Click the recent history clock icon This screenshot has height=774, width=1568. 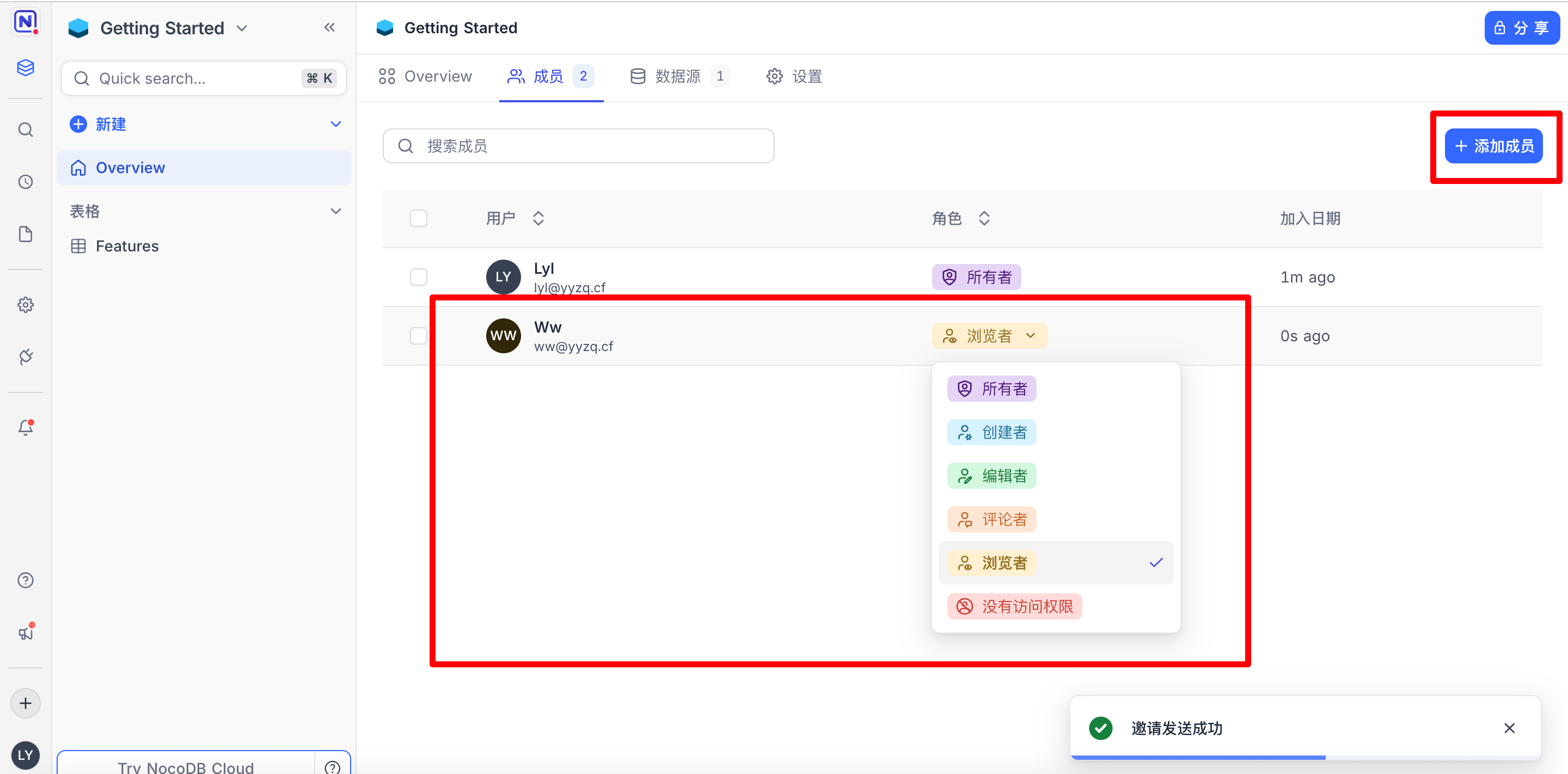[x=25, y=182]
